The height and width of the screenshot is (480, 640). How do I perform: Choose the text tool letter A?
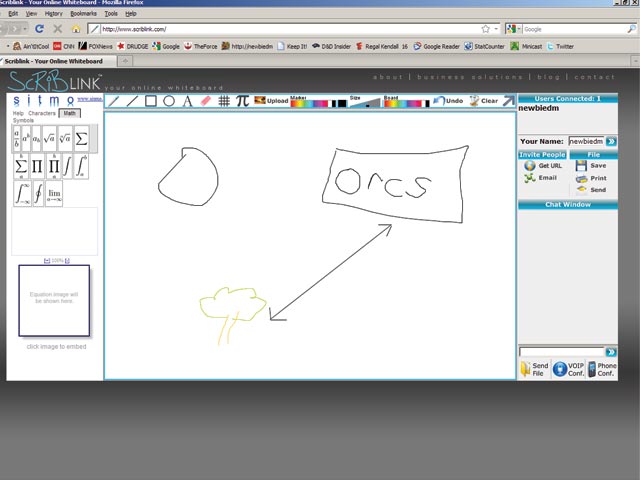click(187, 101)
